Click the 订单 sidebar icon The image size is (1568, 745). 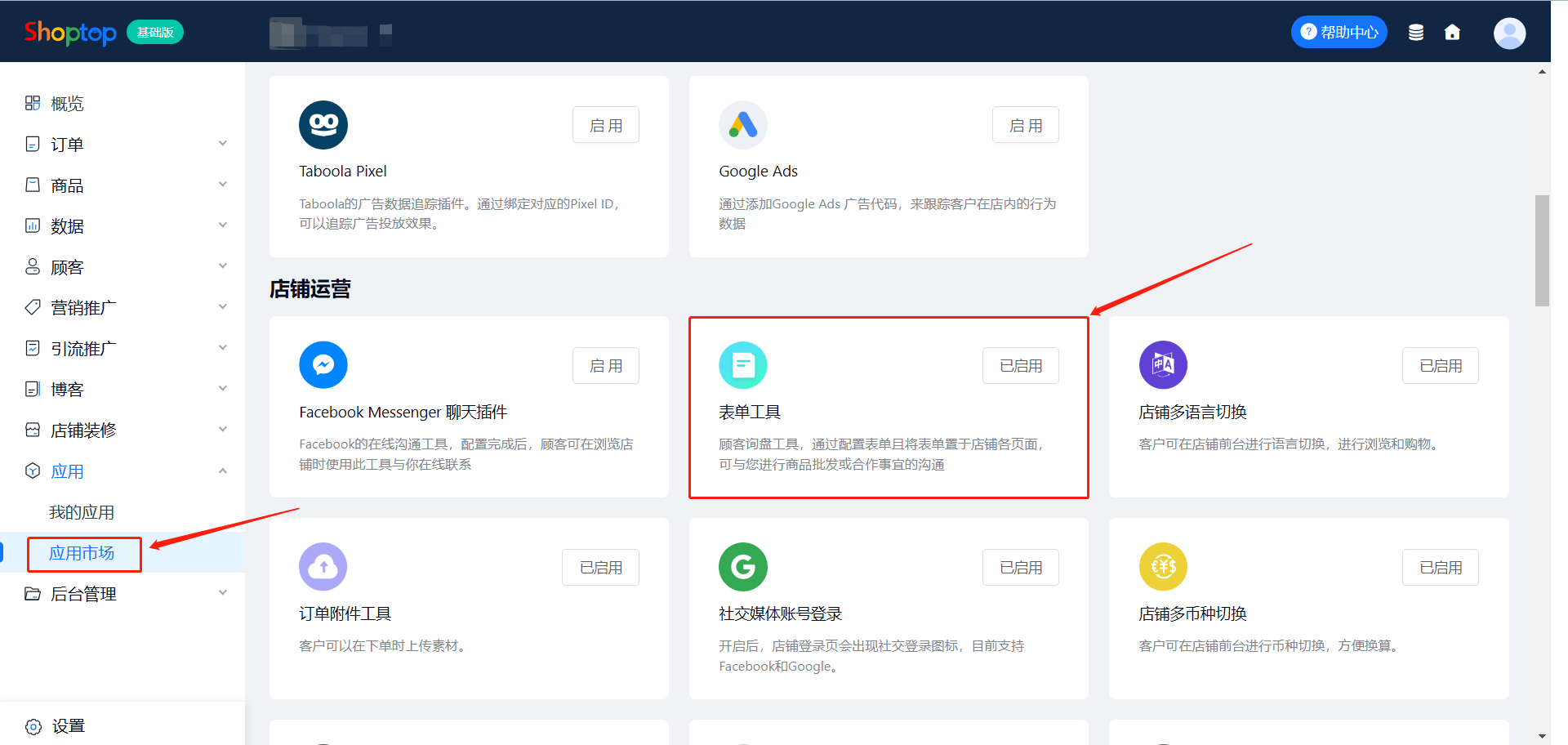pos(33,144)
